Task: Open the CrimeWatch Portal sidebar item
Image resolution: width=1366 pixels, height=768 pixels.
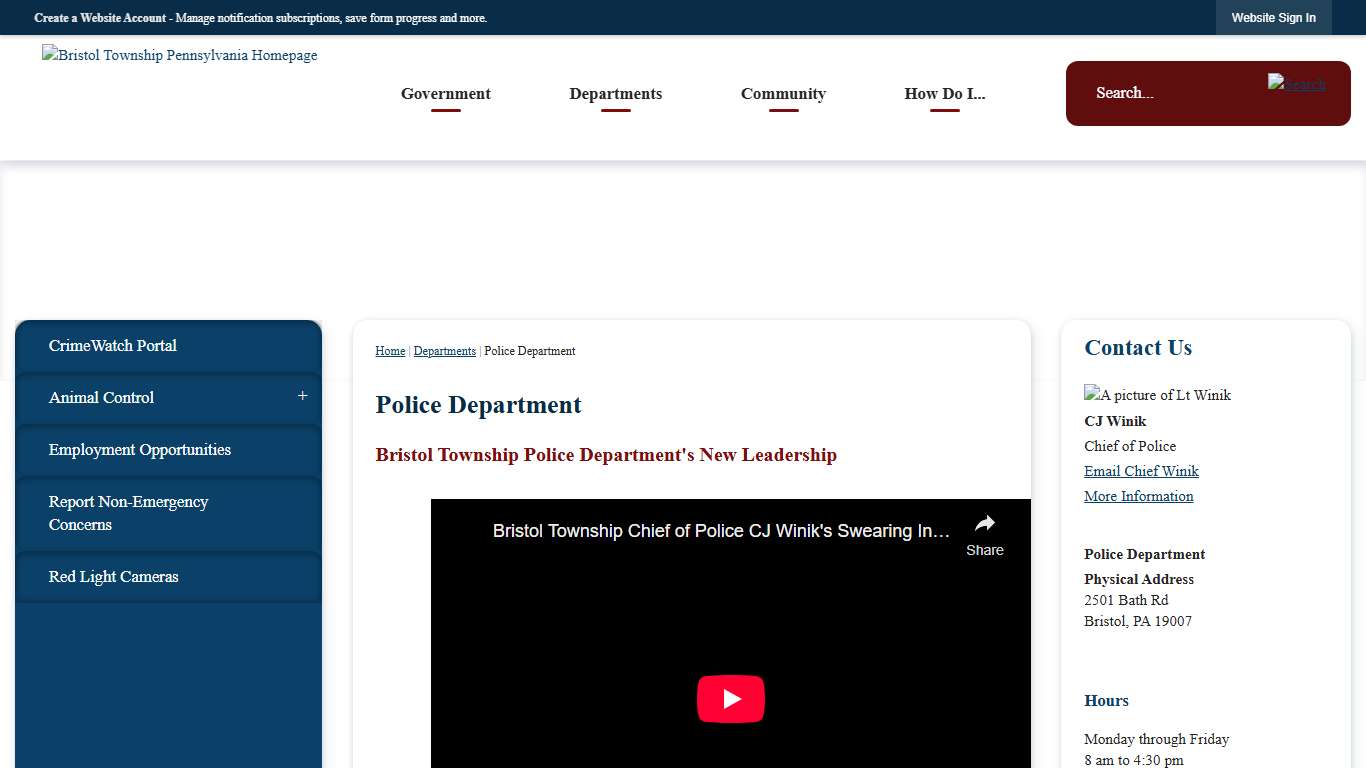Action: [x=113, y=346]
